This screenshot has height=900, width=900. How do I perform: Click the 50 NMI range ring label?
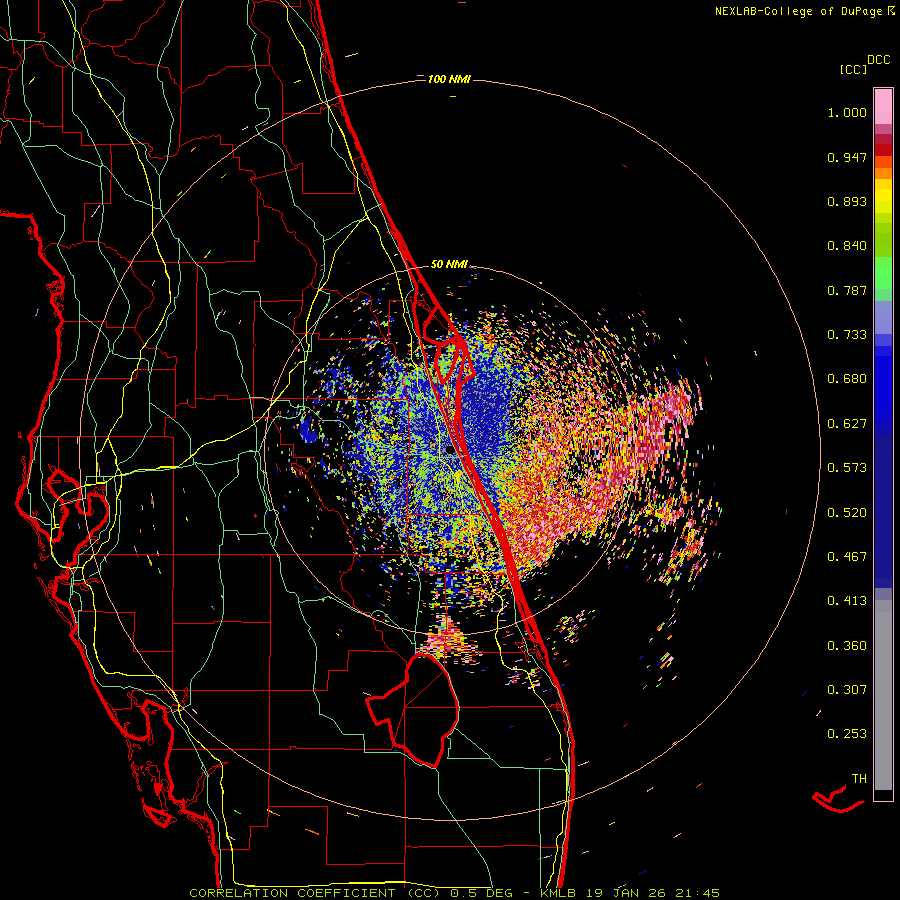coord(449,265)
